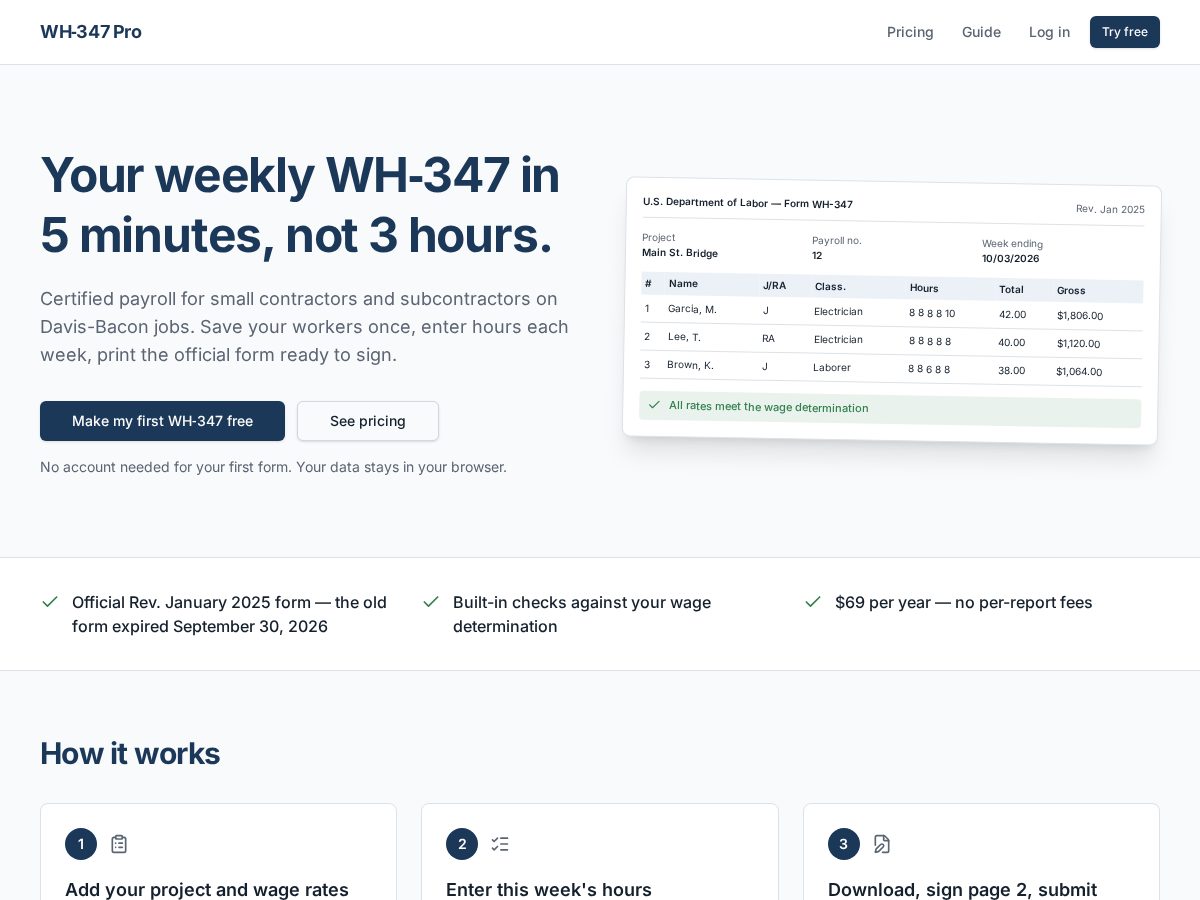
Task: Click the $69 per year feature text
Action: click(964, 602)
